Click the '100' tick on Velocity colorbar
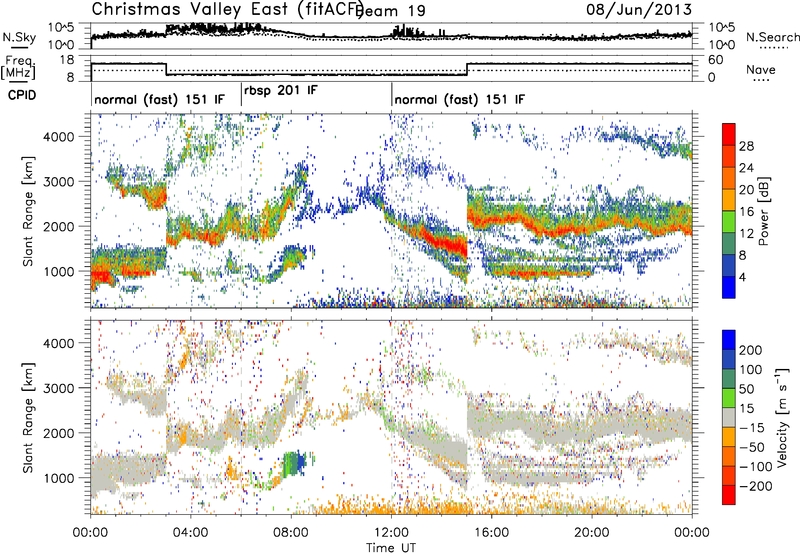 (x=751, y=370)
